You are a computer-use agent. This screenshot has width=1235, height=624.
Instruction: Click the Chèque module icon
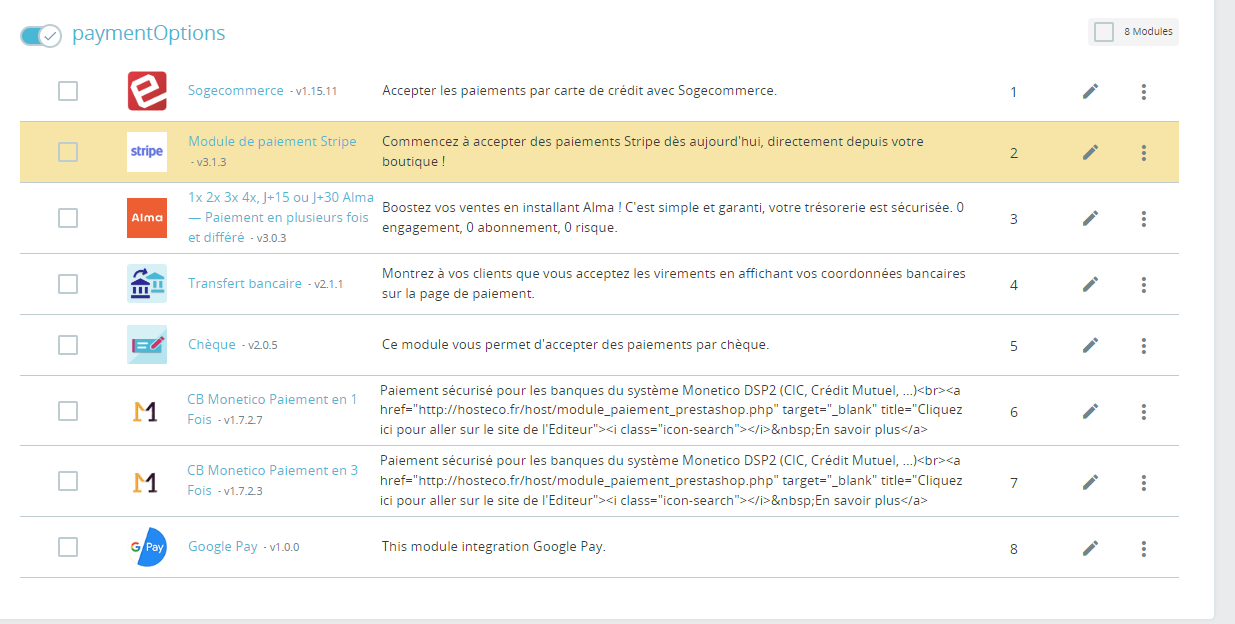pos(147,345)
